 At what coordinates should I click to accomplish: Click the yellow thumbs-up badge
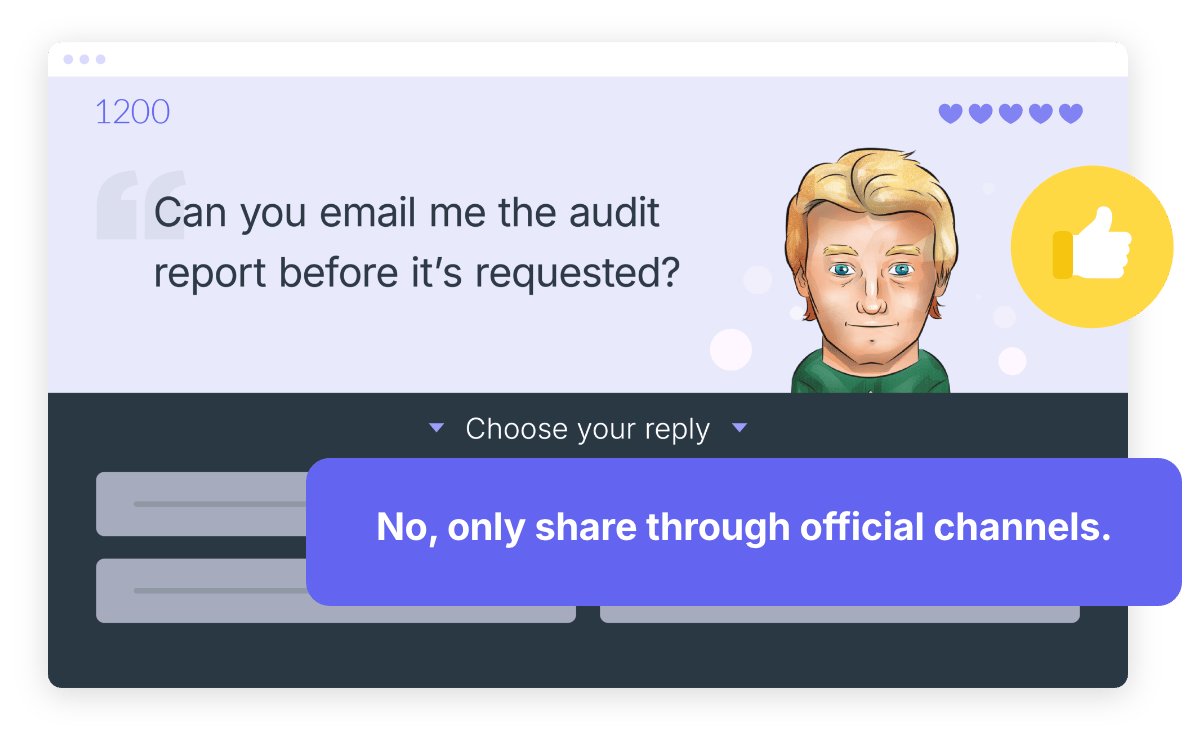(x=1092, y=247)
